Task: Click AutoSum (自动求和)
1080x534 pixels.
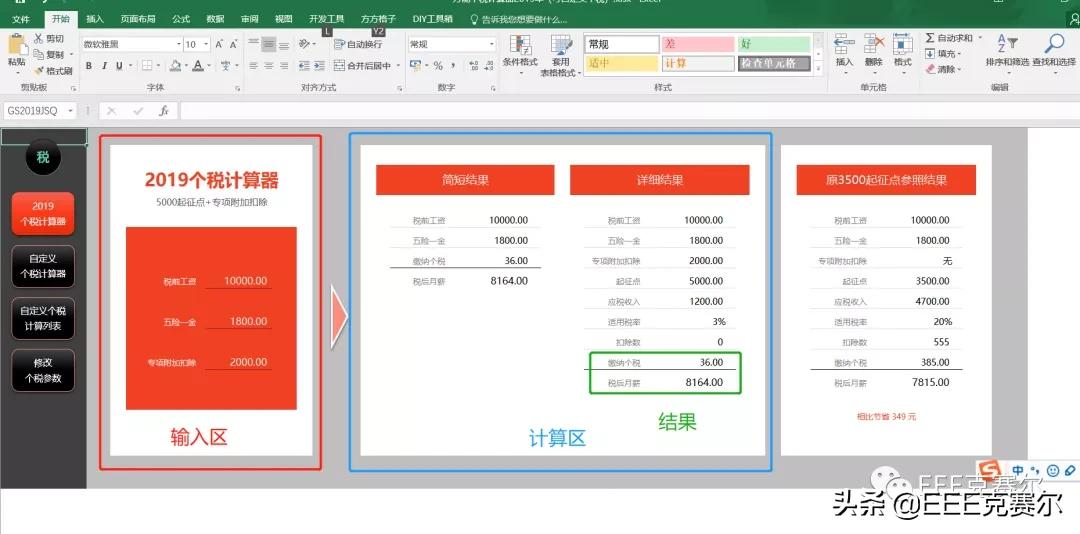Action: [951, 38]
